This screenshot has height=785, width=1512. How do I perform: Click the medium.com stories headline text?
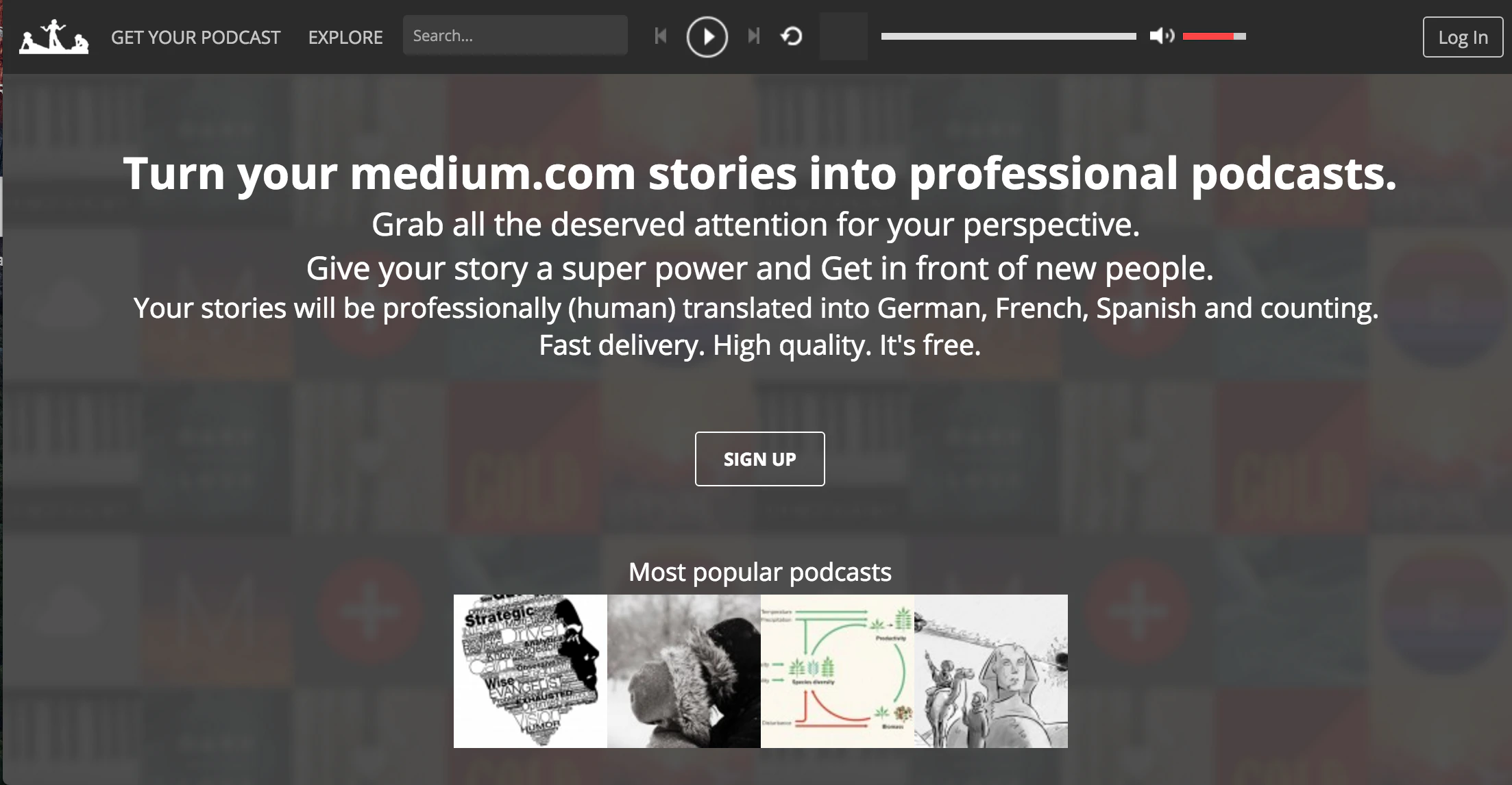pyautogui.click(x=759, y=174)
